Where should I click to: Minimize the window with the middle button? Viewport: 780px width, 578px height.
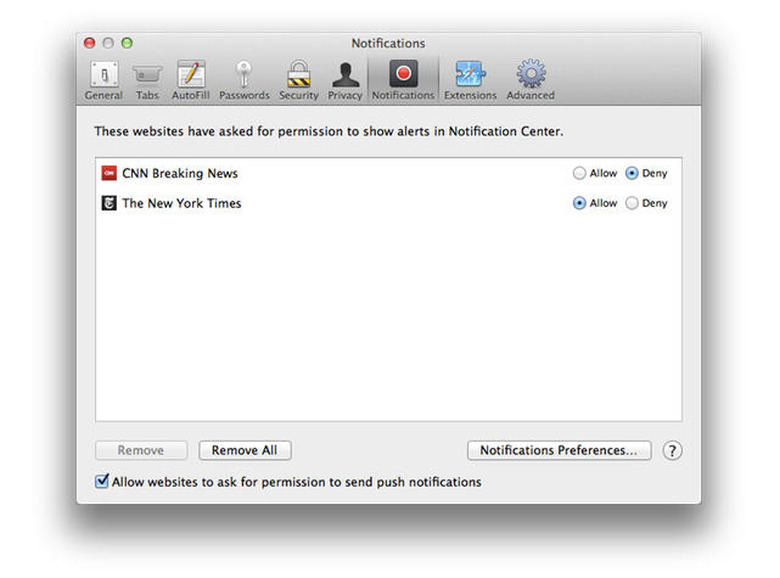tap(108, 43)
